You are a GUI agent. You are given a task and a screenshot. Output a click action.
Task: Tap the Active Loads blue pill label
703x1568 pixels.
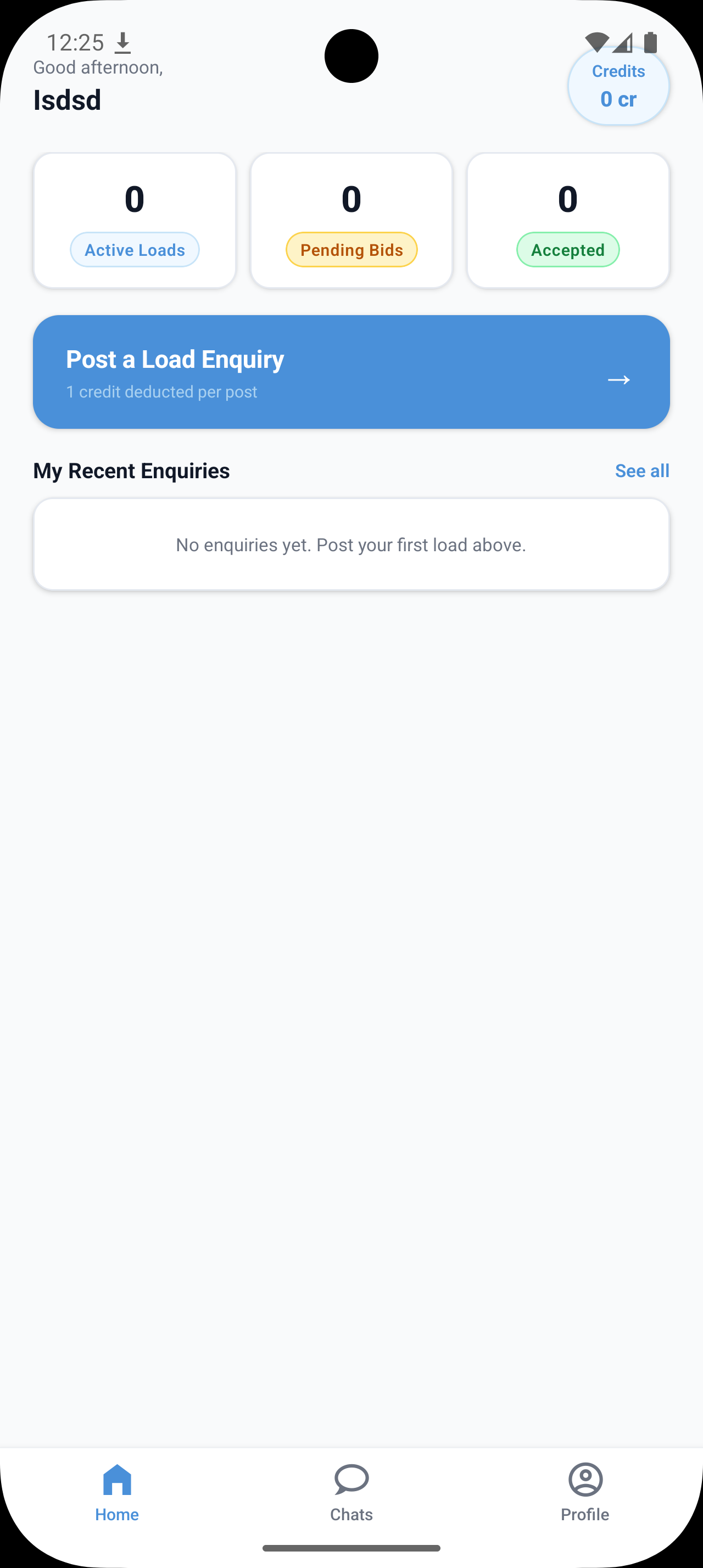tap(135, 250)
